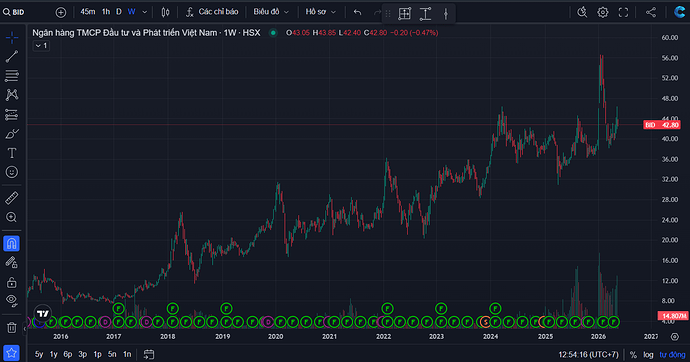The height and width of the screenshot is (362, 690).
Task: Open time axis settings target icon
Action: click(x=675, y=336)
